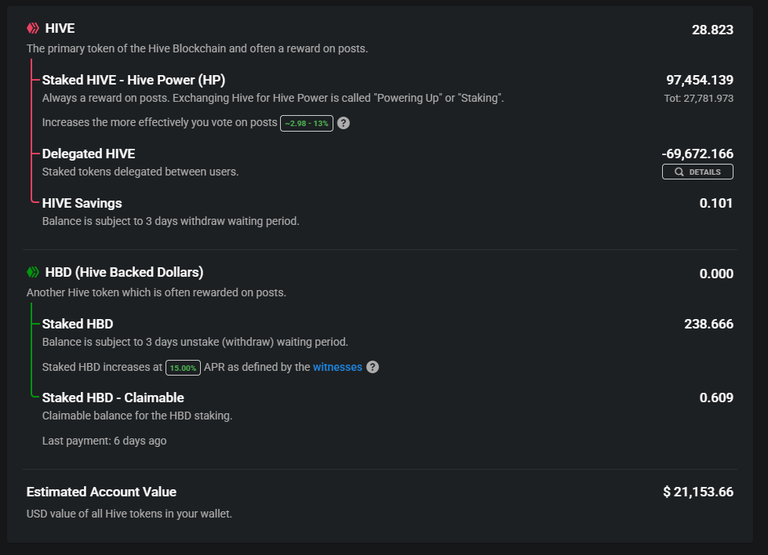The width and height of the screenshot is (768, 555).
Task: Open Staked HBD balance 238.666
Action: tap(709, 324)
